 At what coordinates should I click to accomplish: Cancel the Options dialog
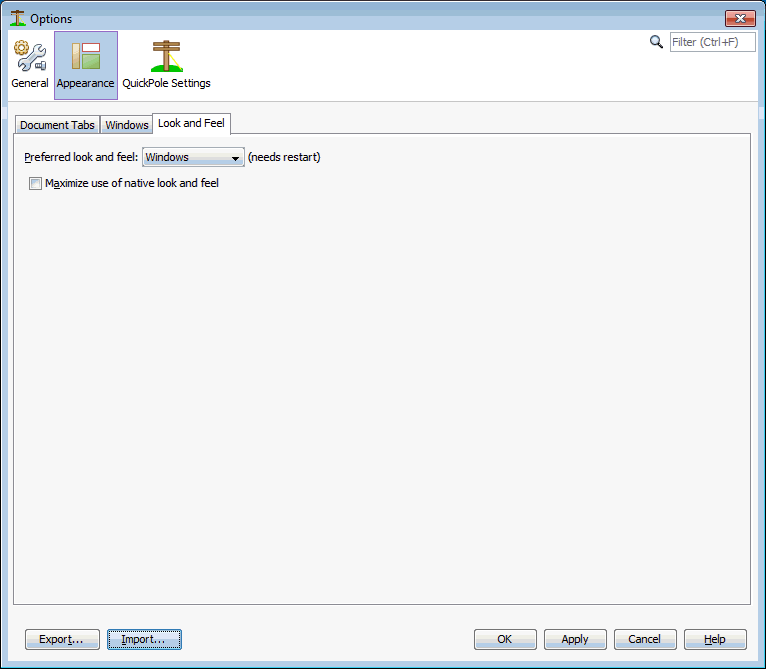[x=645, y=639]
